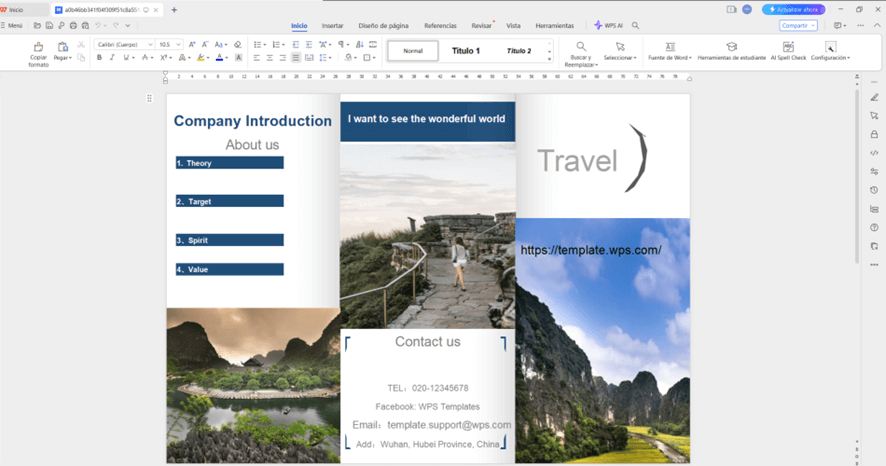Open the Diseño de página tab
The image size is (886, 466).
(384, 25)
